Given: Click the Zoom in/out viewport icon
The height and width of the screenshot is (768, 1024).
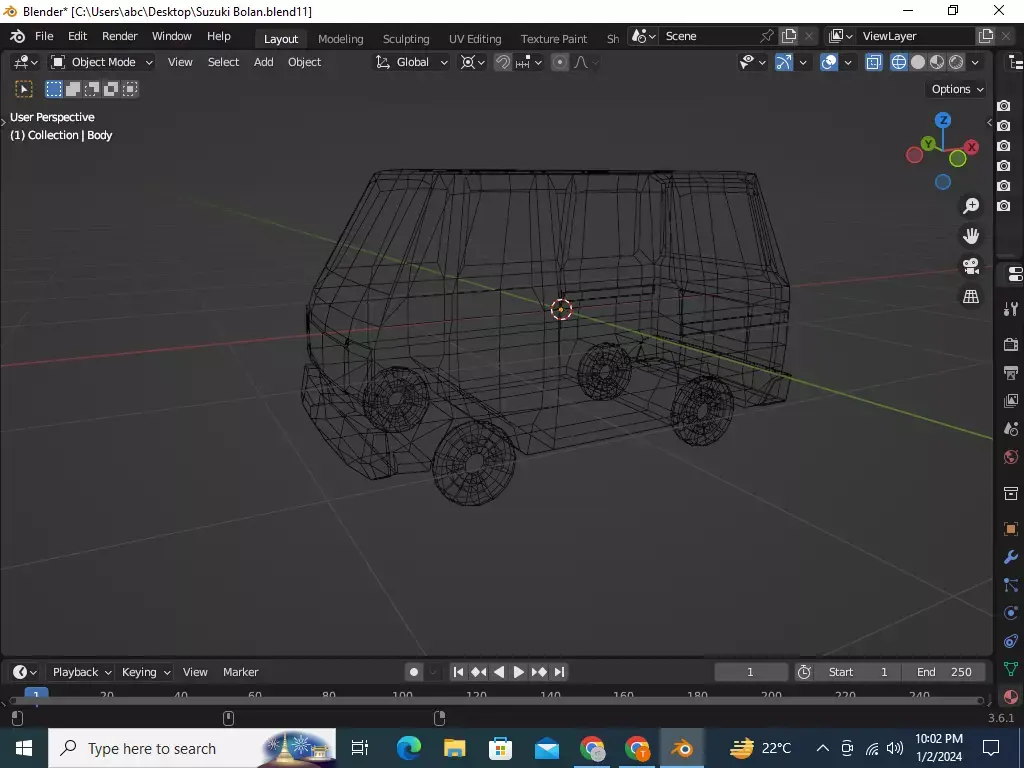Looking at the screenshot, I should tap(971, 206).
